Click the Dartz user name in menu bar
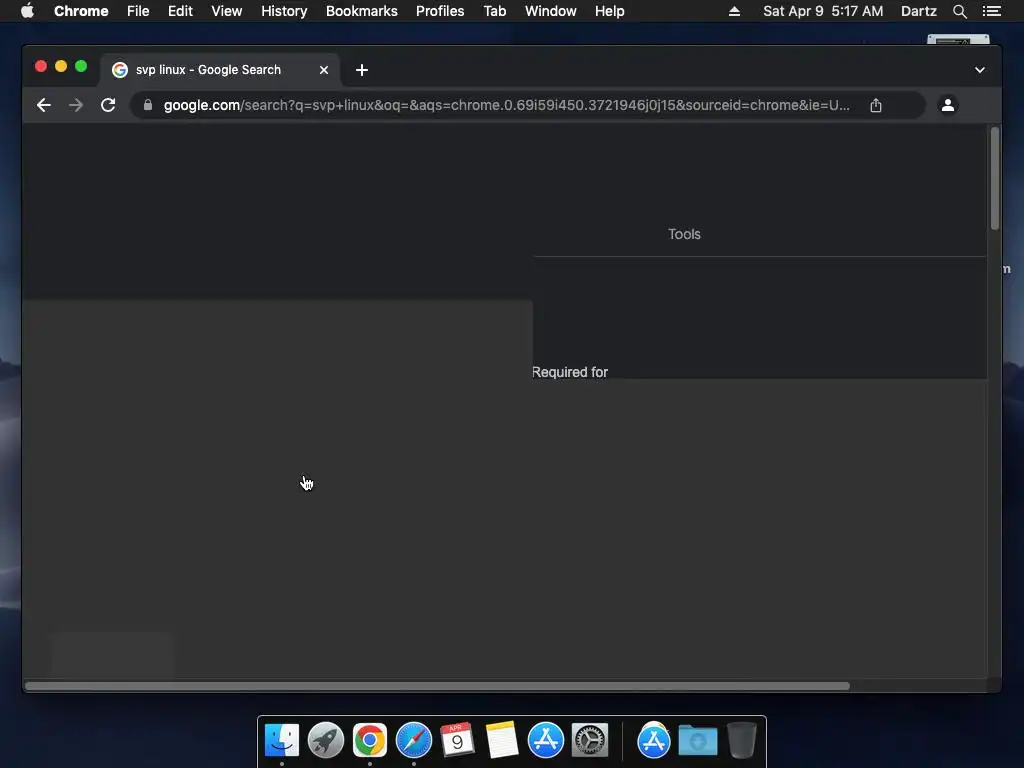1024x768 pixels. pos(918,11)
